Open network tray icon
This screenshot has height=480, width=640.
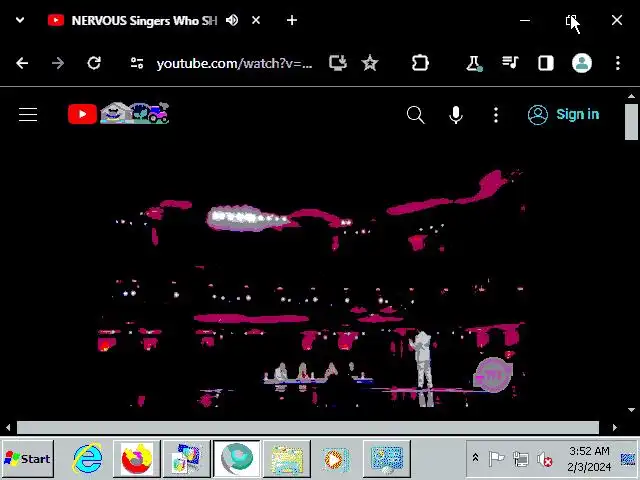tap(521, 460)
